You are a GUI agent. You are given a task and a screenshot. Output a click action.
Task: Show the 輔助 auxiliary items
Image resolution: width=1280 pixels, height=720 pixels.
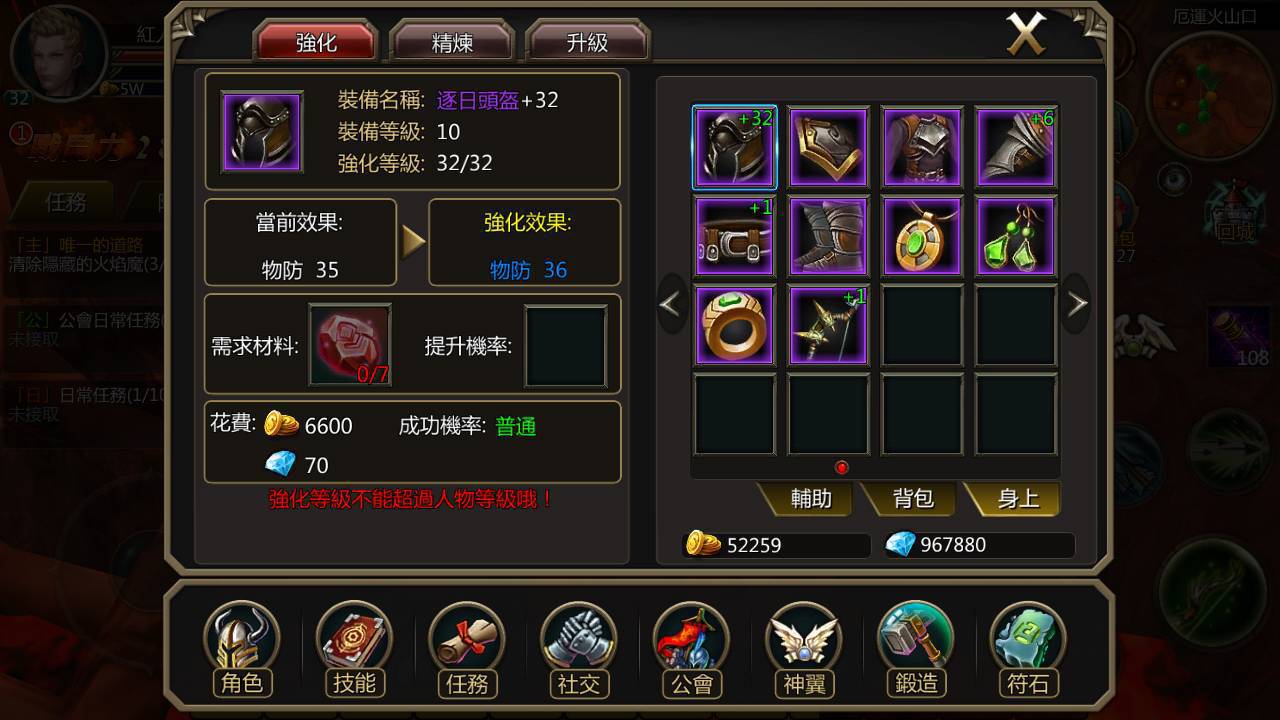[810, 498]
